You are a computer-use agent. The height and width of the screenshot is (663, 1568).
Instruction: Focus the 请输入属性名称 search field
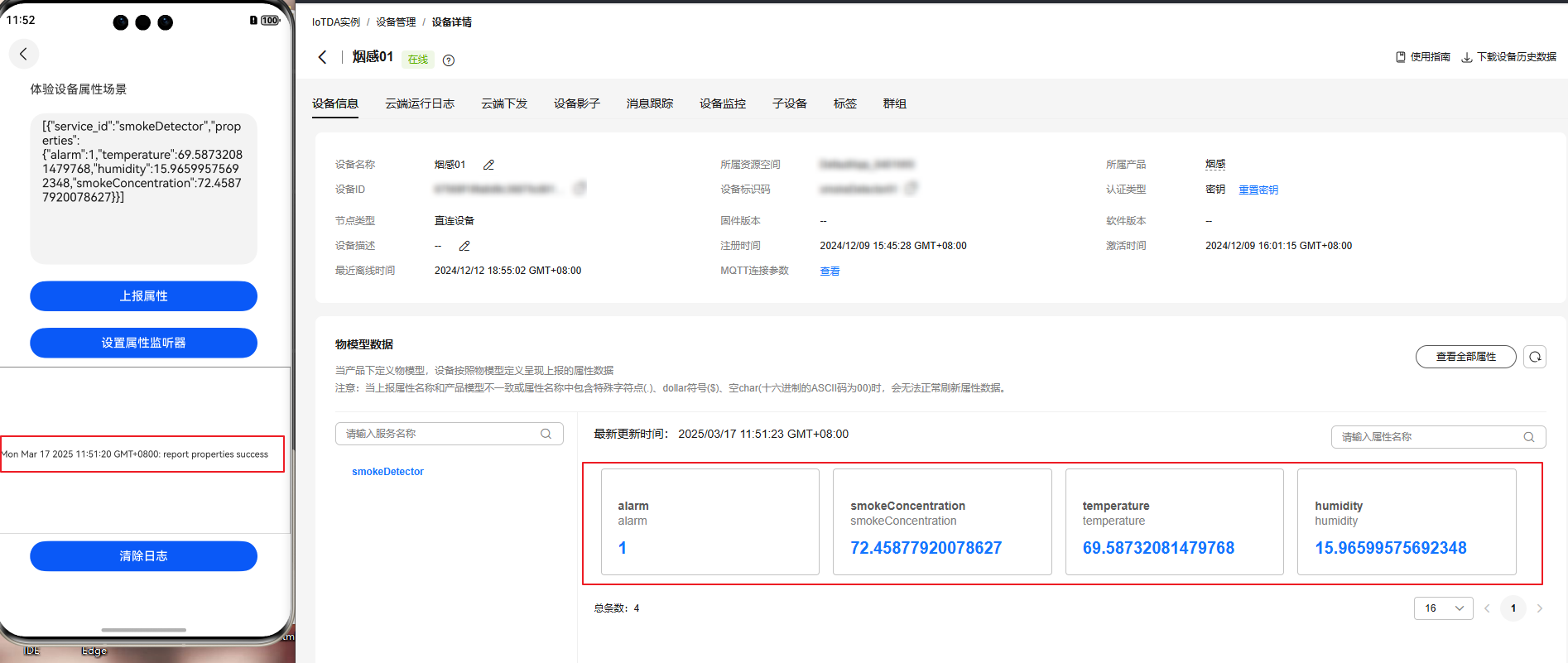1438,437
